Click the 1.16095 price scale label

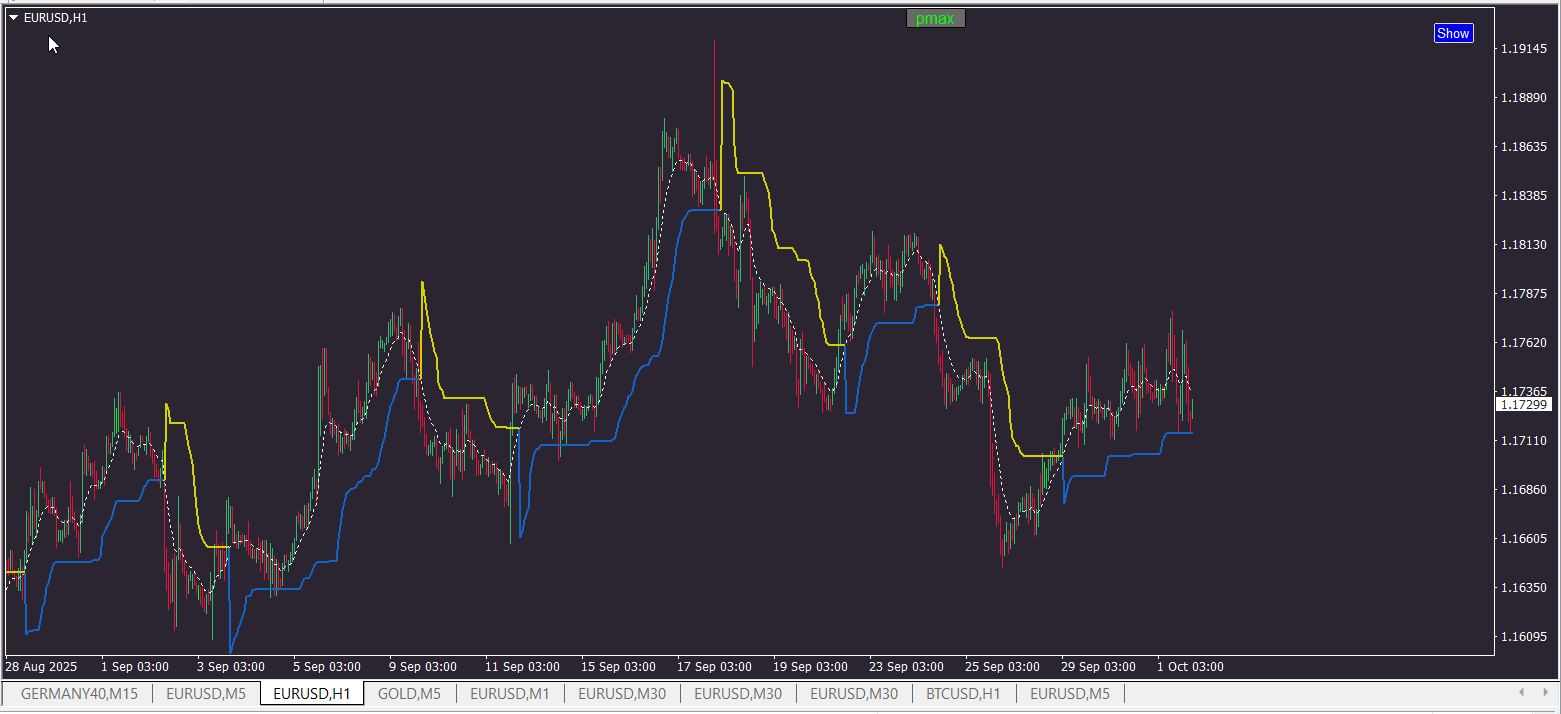1526,637
